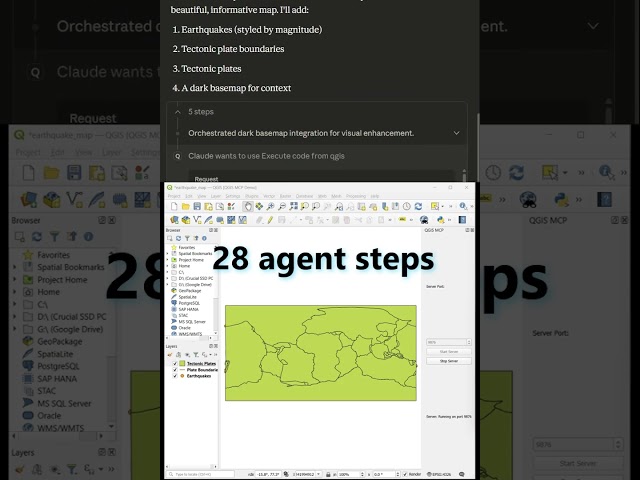Open the Python Console icon
This screenshot has height=480, width=640.
pyautogui.click(x=440, y=220)
